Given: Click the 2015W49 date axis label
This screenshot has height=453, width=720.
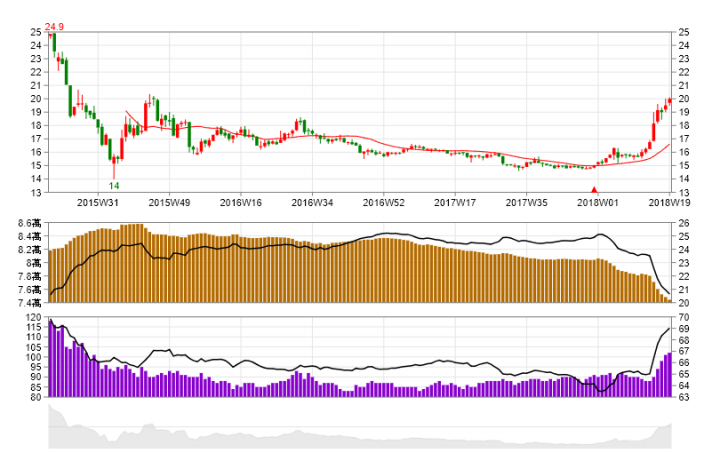Looking at the screenshot, I should point(169,202).
